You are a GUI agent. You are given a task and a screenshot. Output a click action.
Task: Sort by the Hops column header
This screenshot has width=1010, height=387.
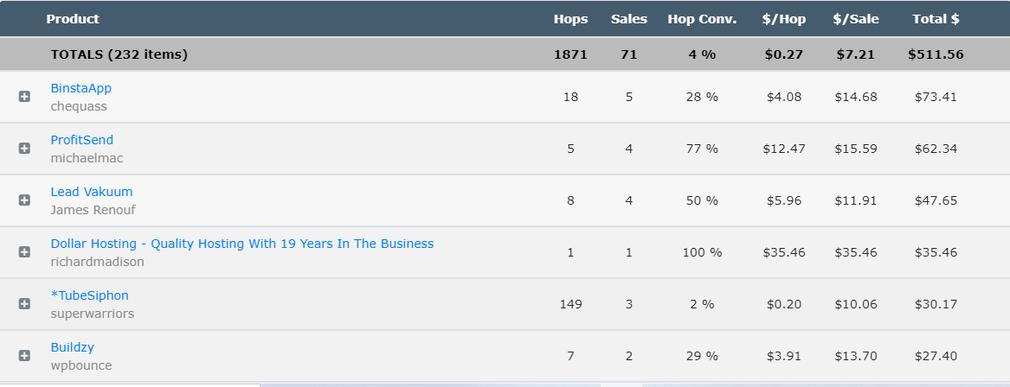pyautogui.click(x=571, y=19)
